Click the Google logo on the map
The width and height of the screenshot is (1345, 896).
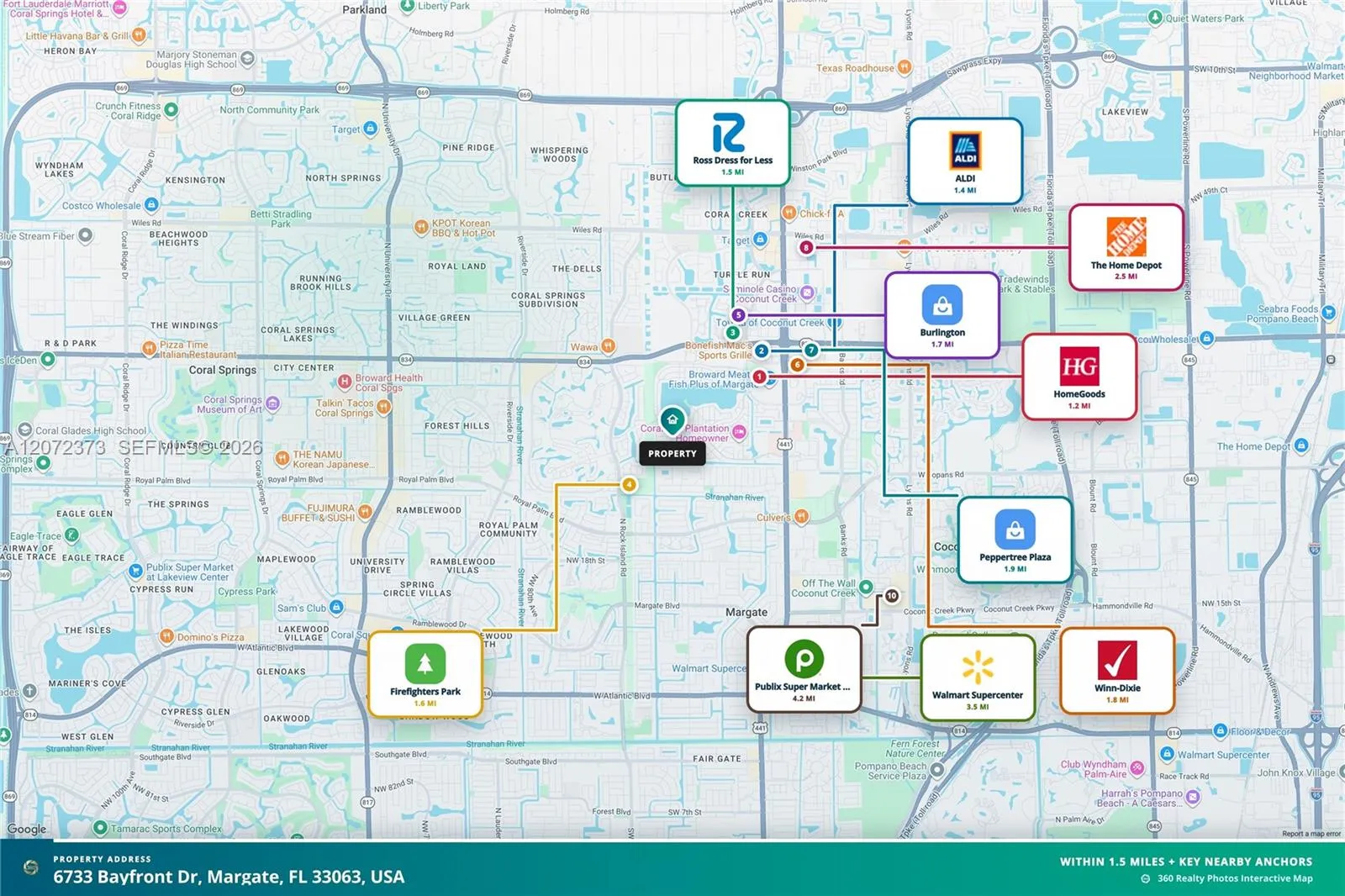click(x=27, y=830)
